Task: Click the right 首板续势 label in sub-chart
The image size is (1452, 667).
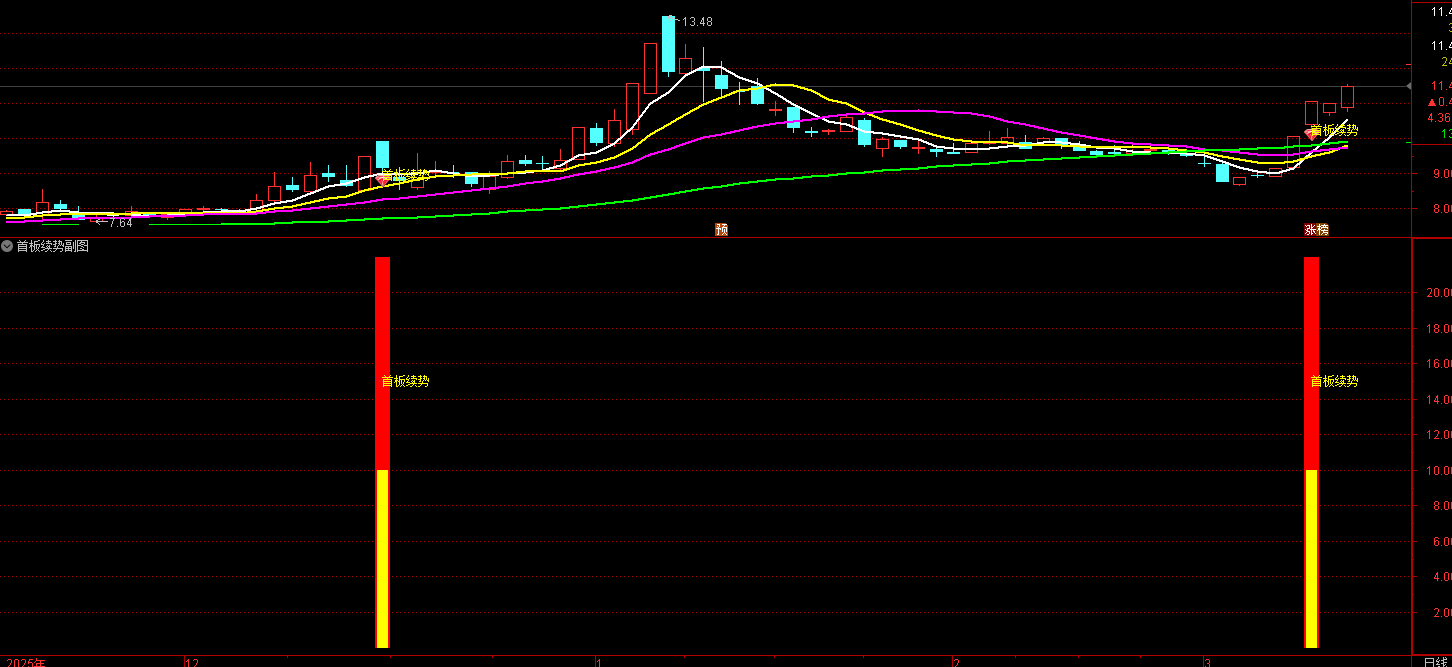Action: 1334,381
